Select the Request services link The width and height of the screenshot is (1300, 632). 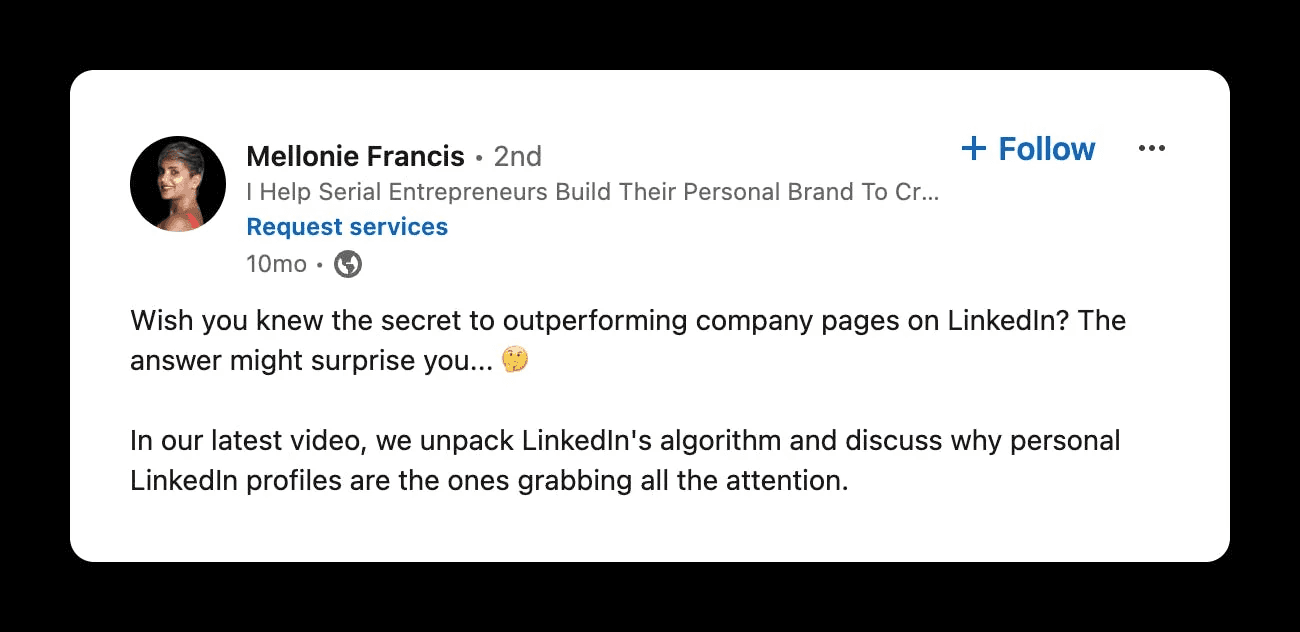pyautogui.click(x=347, y=227)
